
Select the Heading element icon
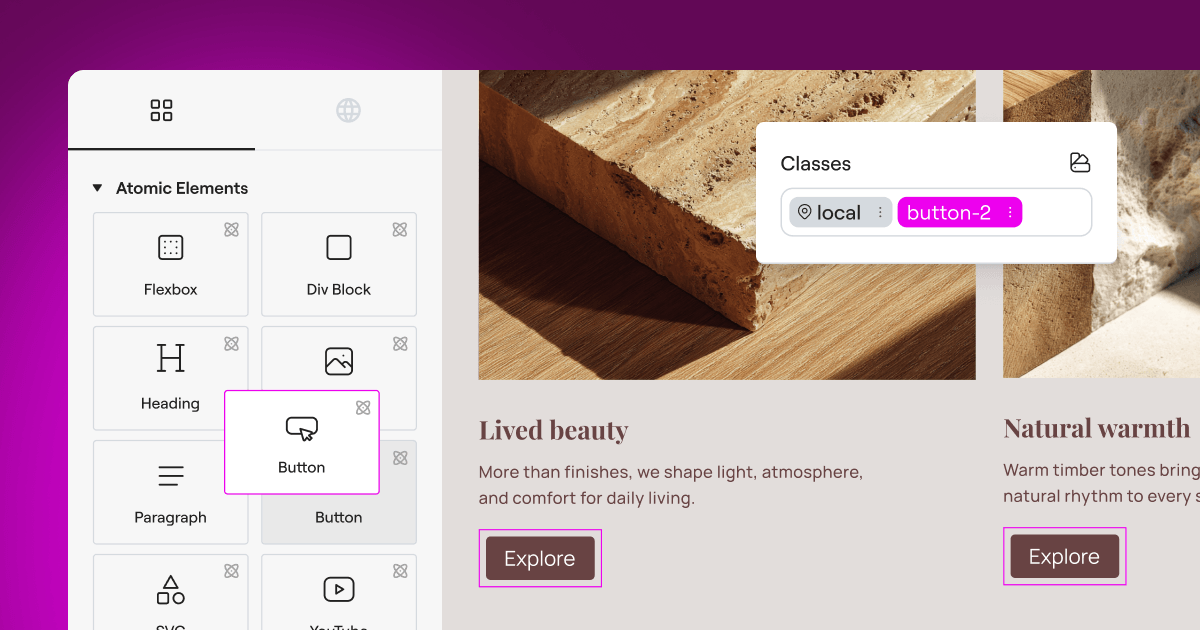[x=170, y=358]
